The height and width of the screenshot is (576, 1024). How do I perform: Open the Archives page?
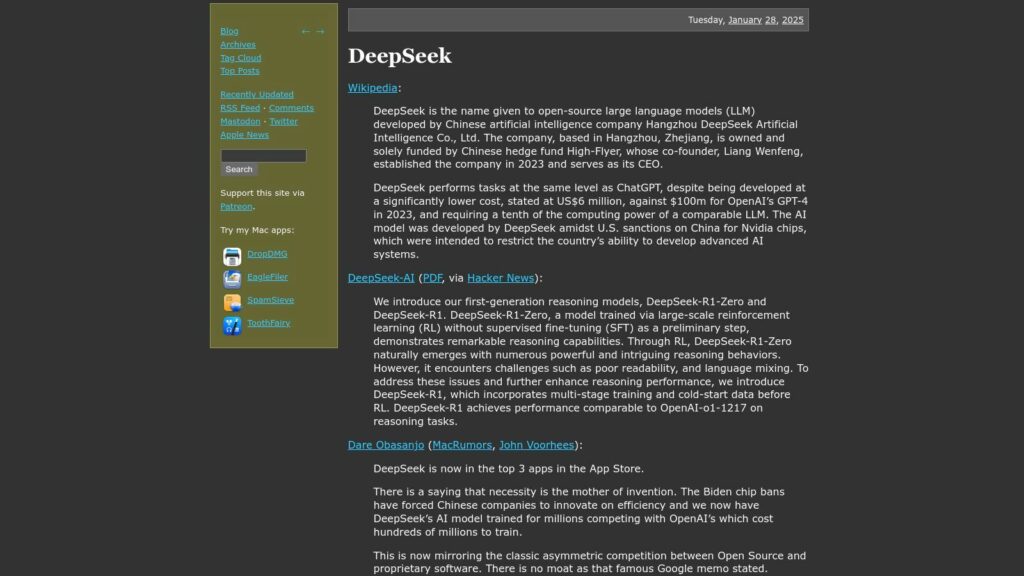pos(238,44)
